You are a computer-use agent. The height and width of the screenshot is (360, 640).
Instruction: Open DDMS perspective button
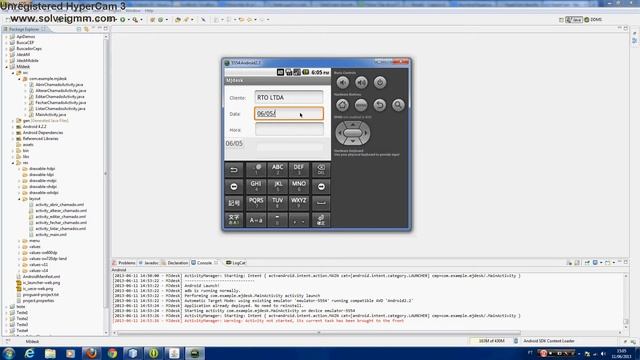point(593,20)
